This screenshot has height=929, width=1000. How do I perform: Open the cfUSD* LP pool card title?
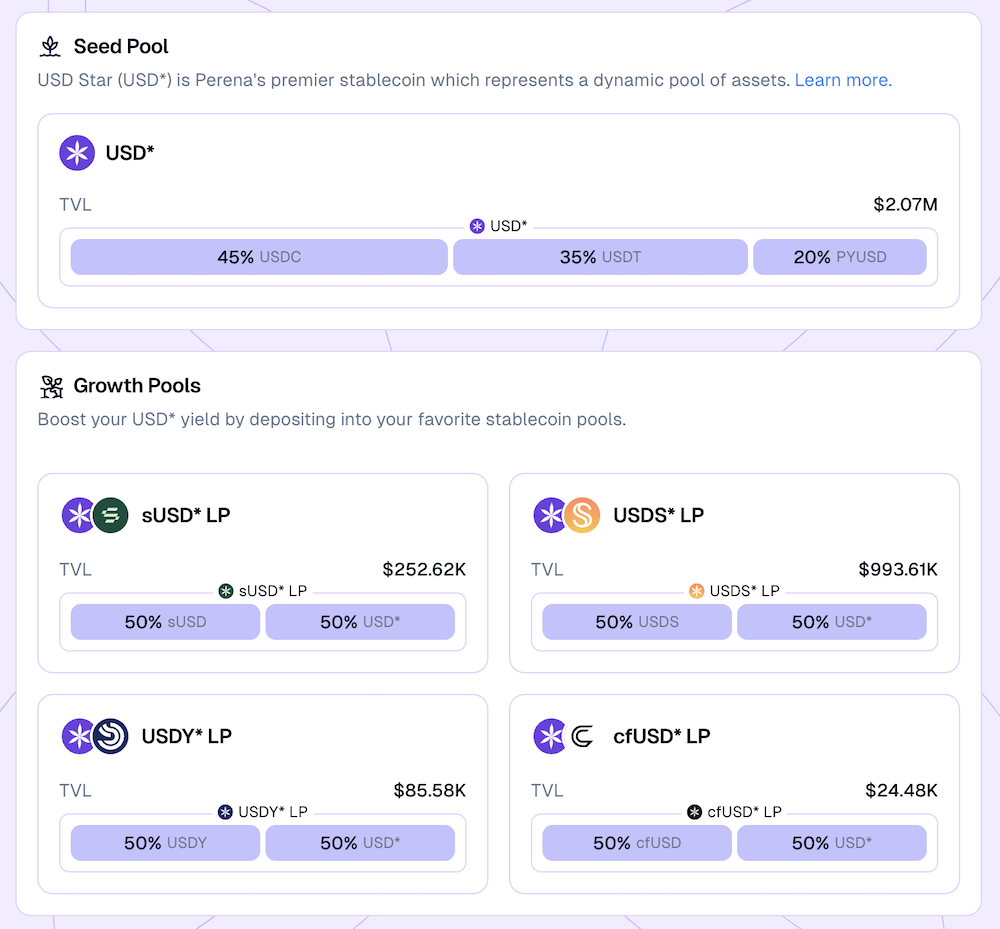pos(661,736)
